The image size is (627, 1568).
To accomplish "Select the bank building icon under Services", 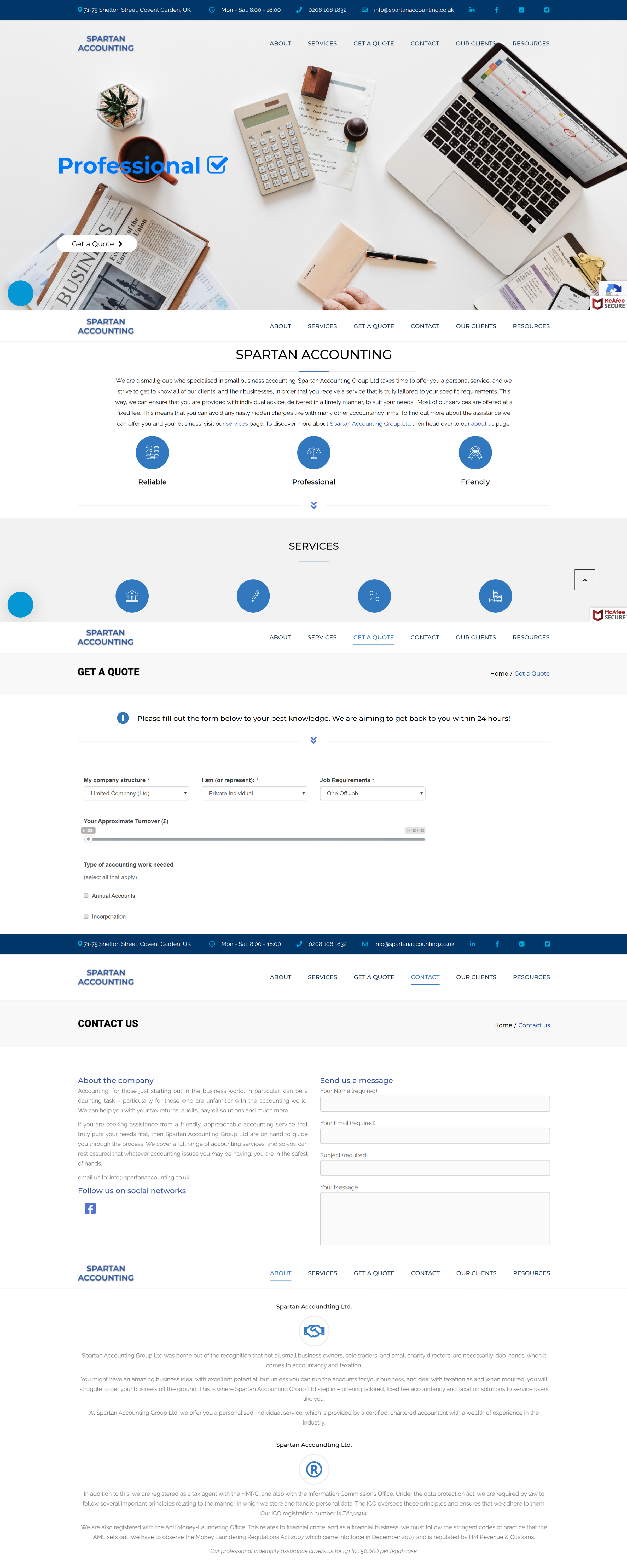I will 132,596.
